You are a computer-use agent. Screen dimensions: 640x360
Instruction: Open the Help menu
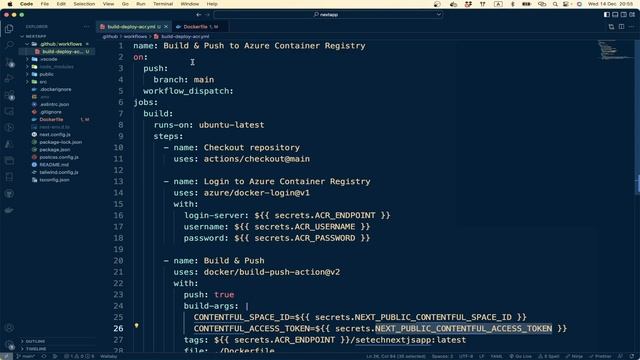tap(212, 4)
